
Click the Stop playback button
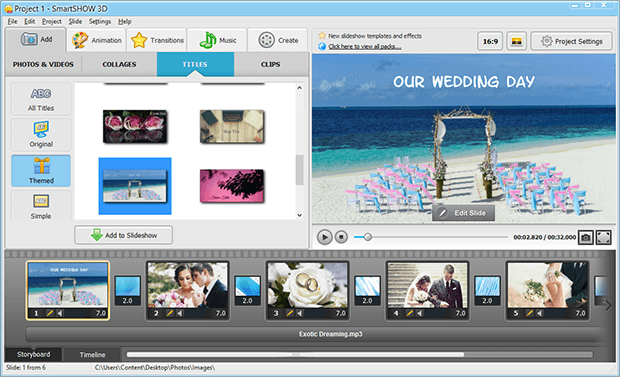coord(341,237)
